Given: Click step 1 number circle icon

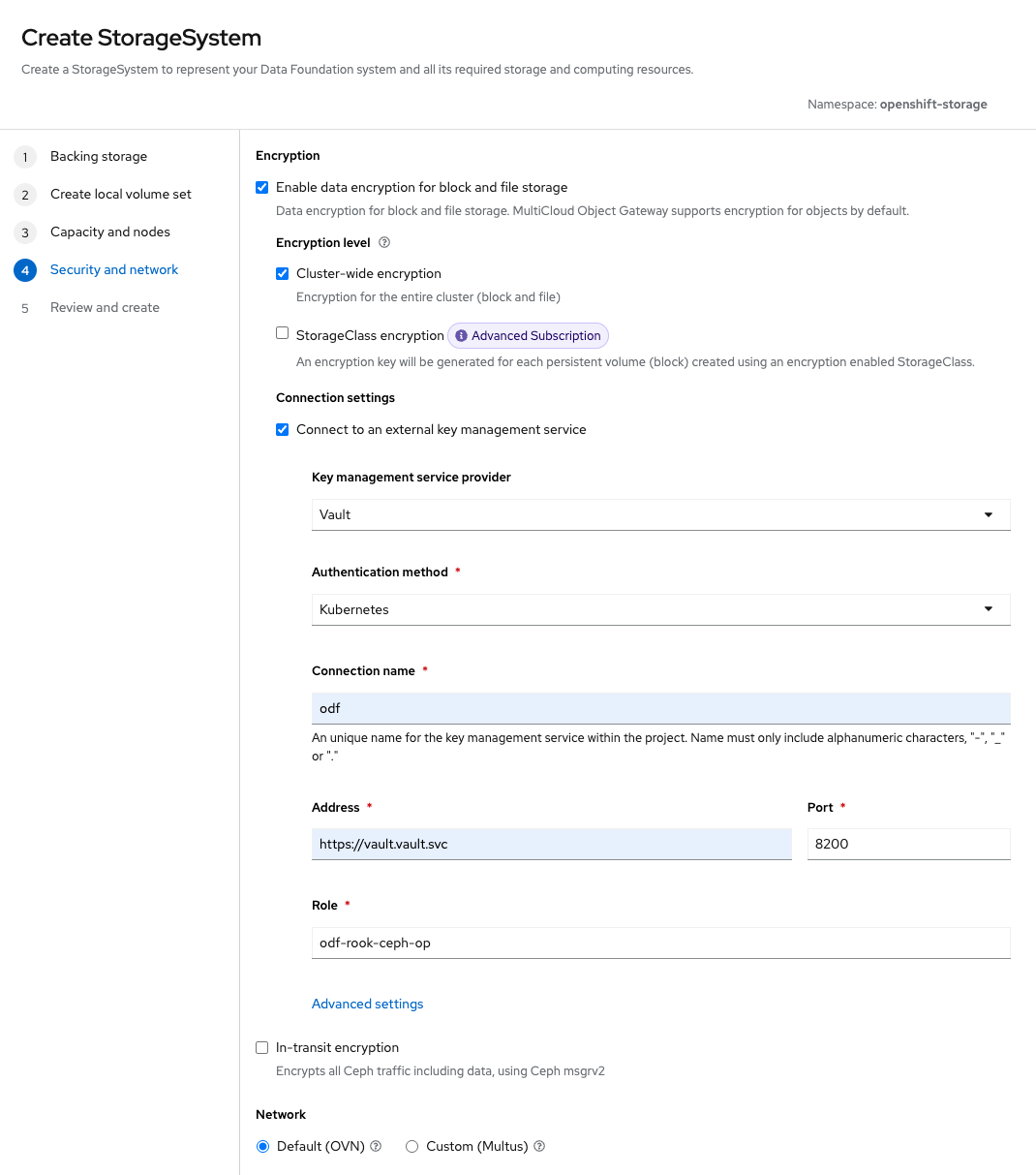Looking at the screenshot, I should pos(25,157).
